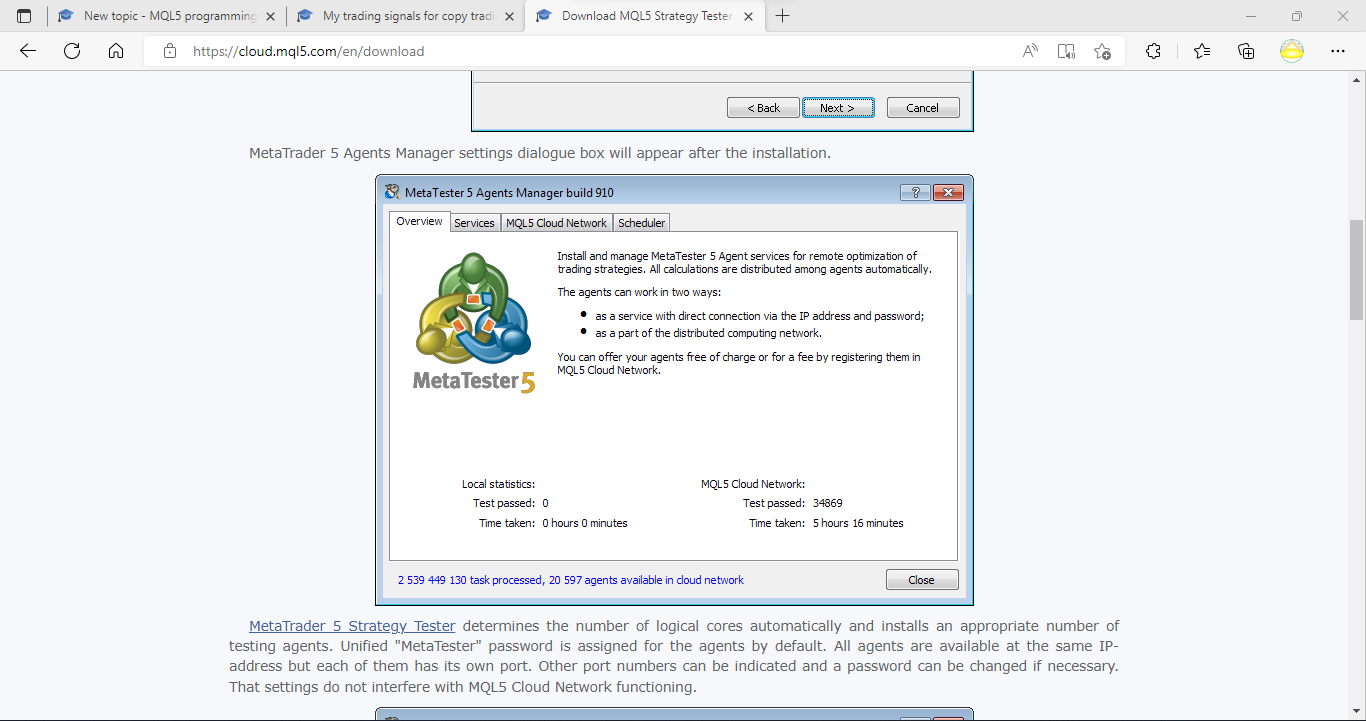Close the Download MQL5 Strategy Tester tab
Image resolution: width=1366 pixels, height=721 pixels.
point(748,16)
